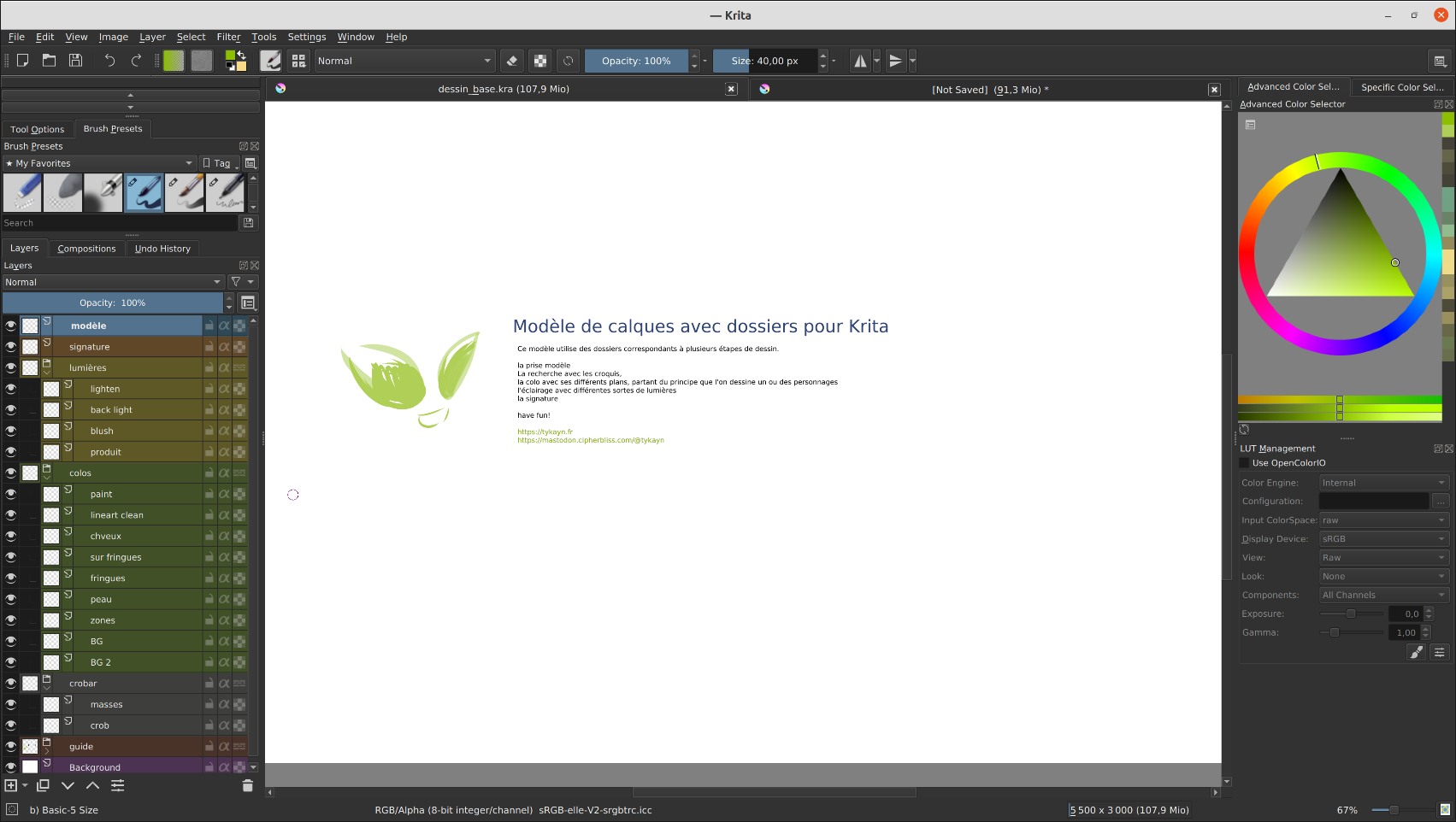Open the Layer menu

152,37
